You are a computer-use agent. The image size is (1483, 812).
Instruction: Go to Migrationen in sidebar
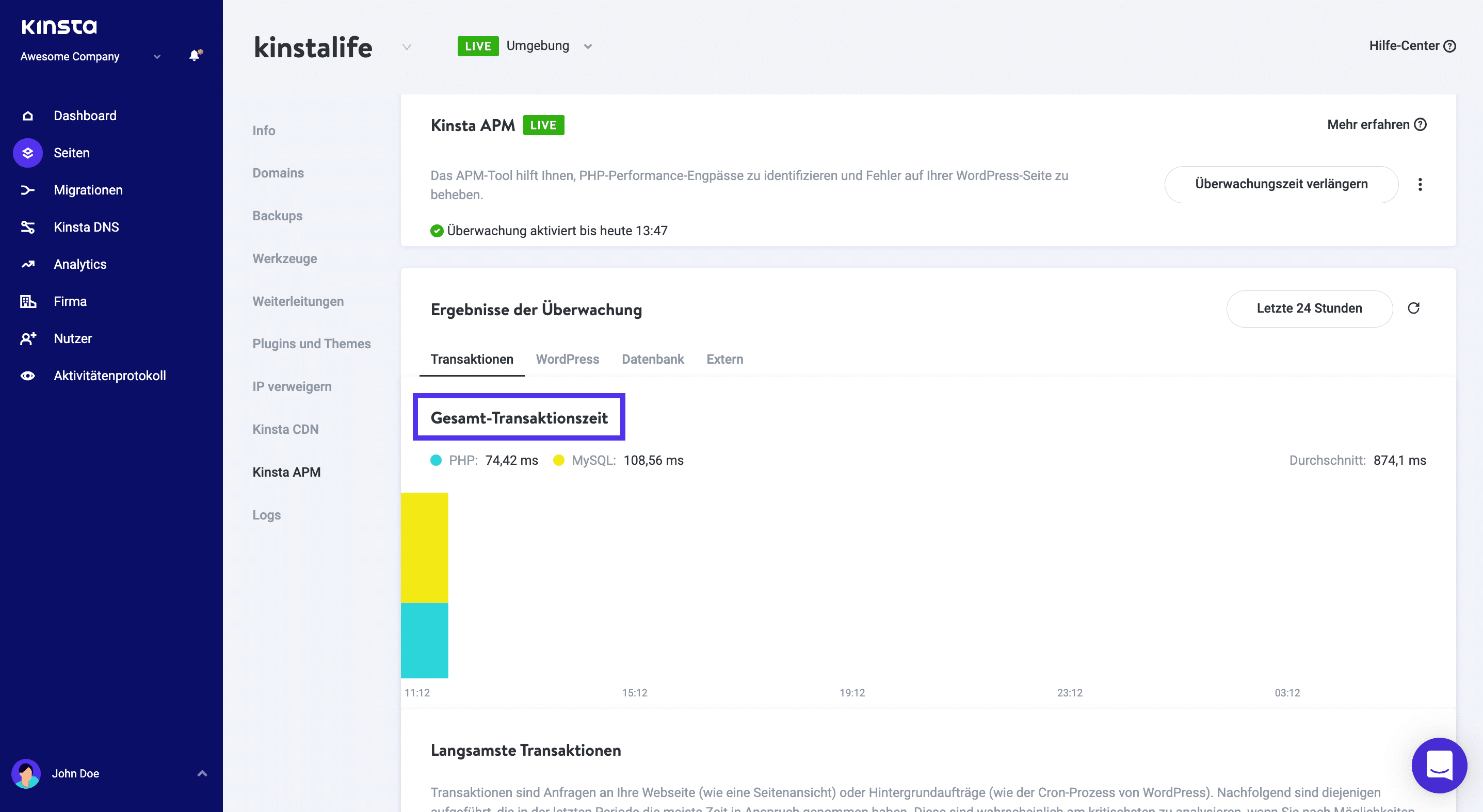(x=88, y=190)
